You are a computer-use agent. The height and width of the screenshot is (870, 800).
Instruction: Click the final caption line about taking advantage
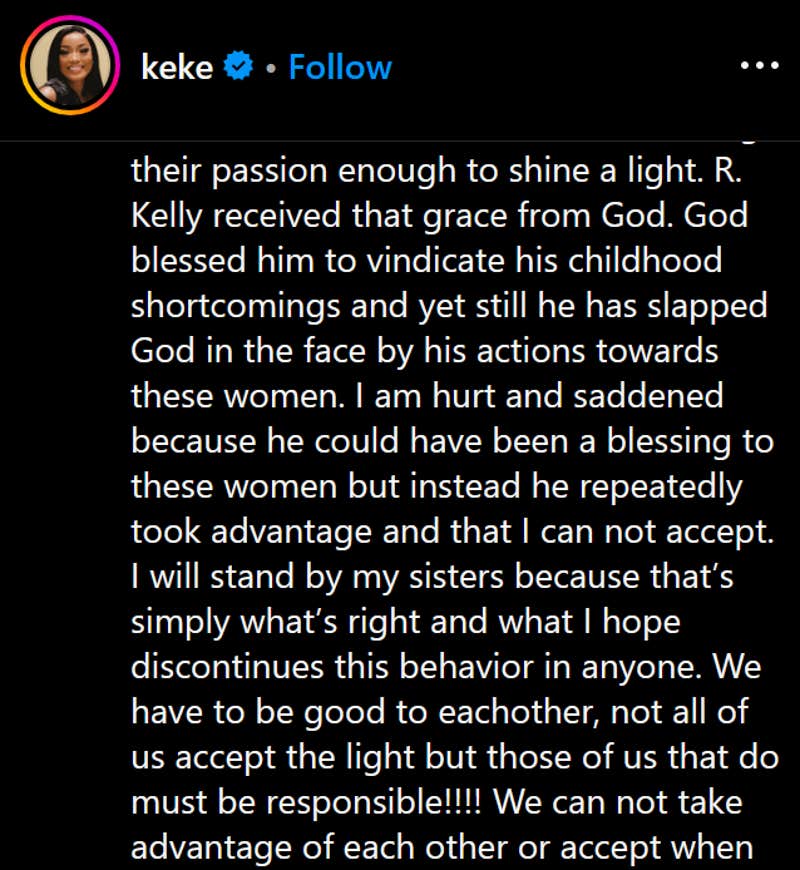pyautogui.click(x=430, y=846)
